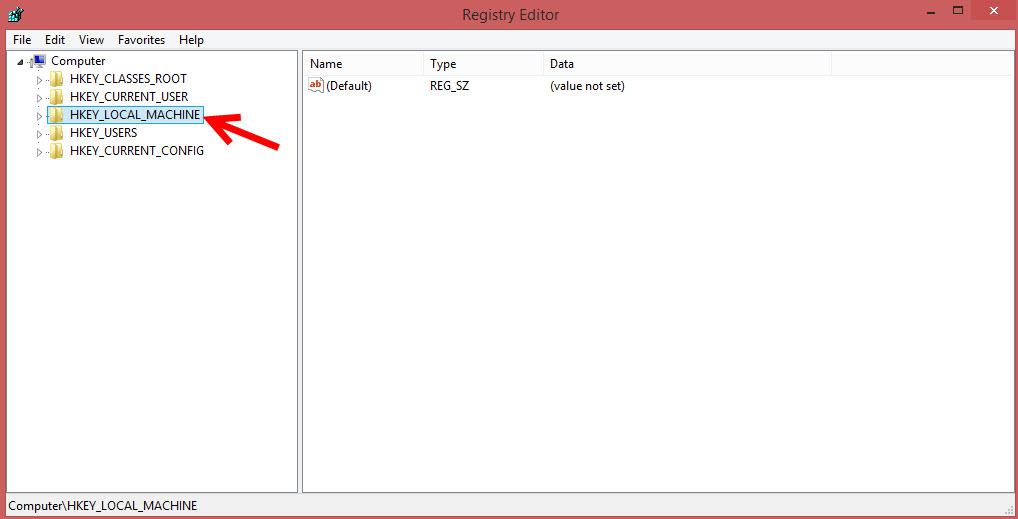Open the Favorites menu
The image size is (1018, 519).
click(x=142, y=40)
